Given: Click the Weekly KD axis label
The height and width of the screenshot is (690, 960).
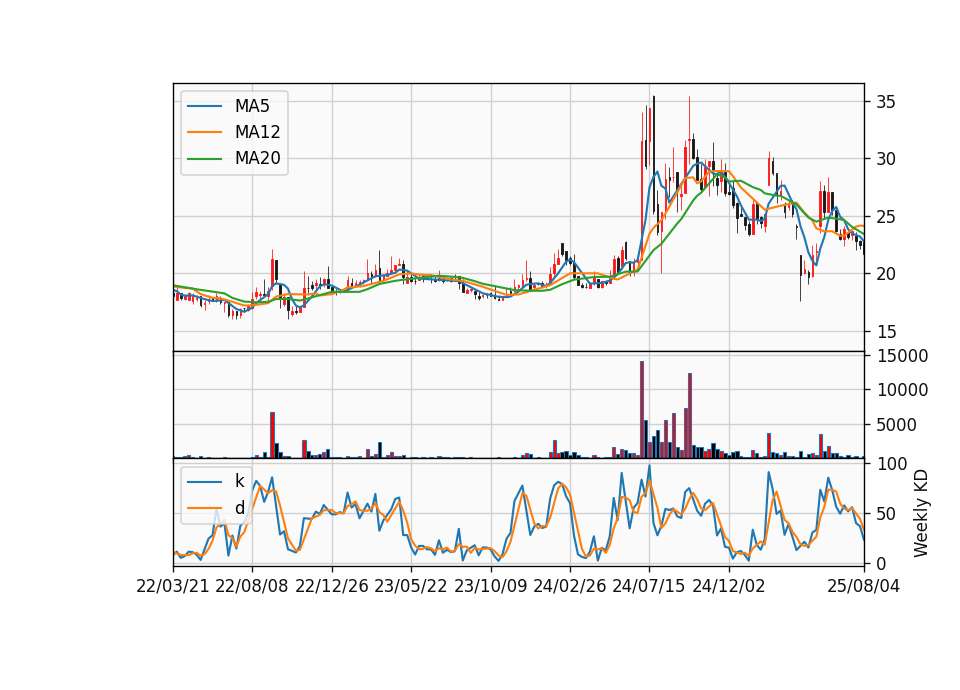Looking at the screenshot, I should (x=921, y=514).
